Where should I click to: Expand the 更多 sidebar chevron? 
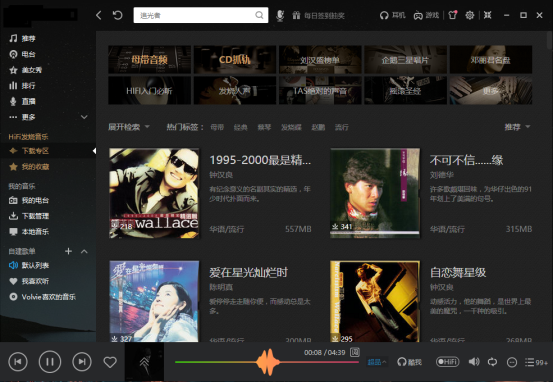point(84,117)
